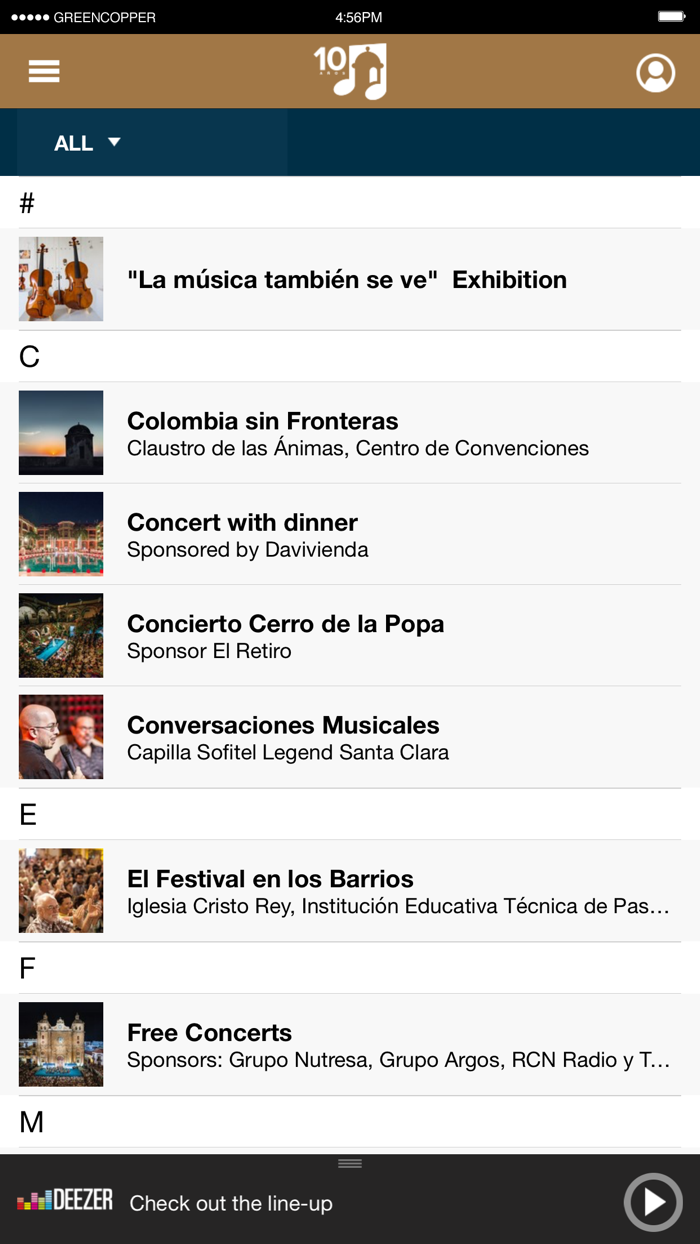Tap the Concierto Cerro de la Popa thumbnail
This screenshot has width=700, height=1244.
click(60, 635)
